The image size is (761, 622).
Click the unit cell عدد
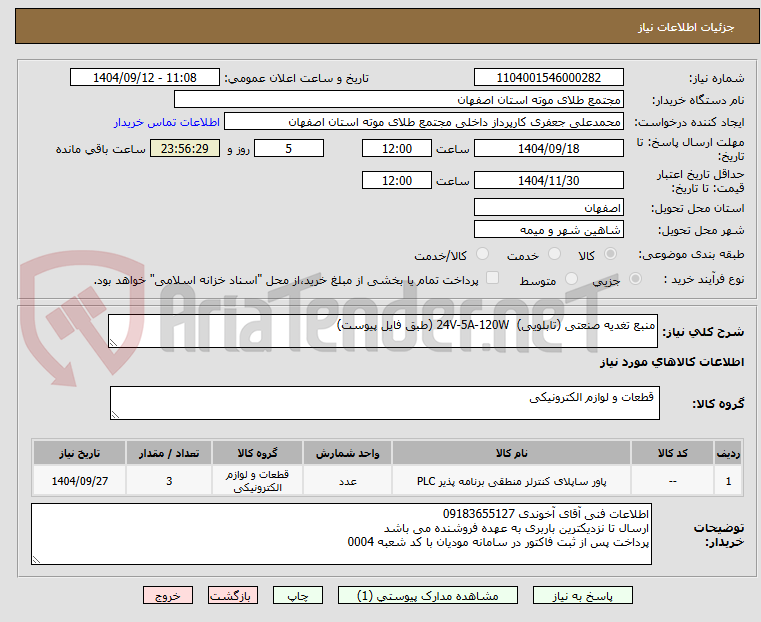pyautogui.click(x=347, y=481)
